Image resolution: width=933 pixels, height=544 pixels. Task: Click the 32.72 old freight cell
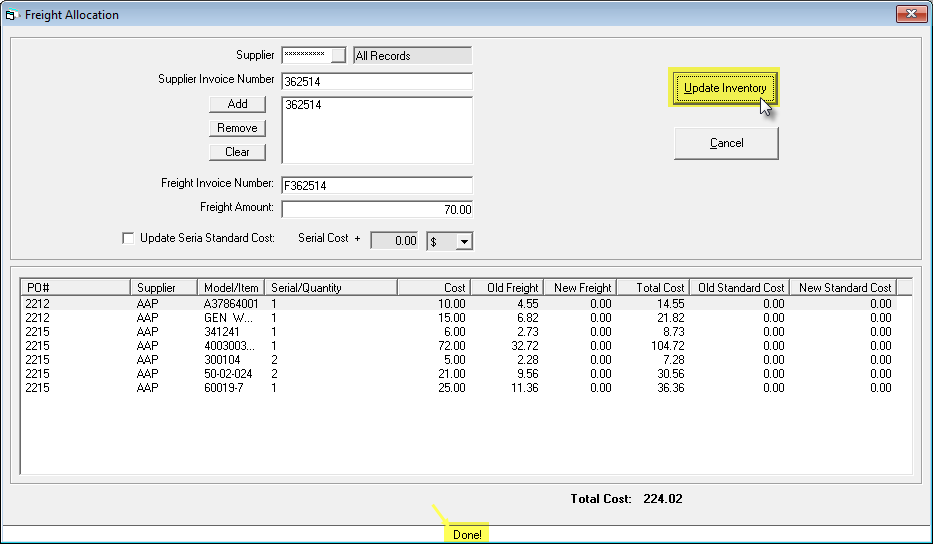point(524,346)
